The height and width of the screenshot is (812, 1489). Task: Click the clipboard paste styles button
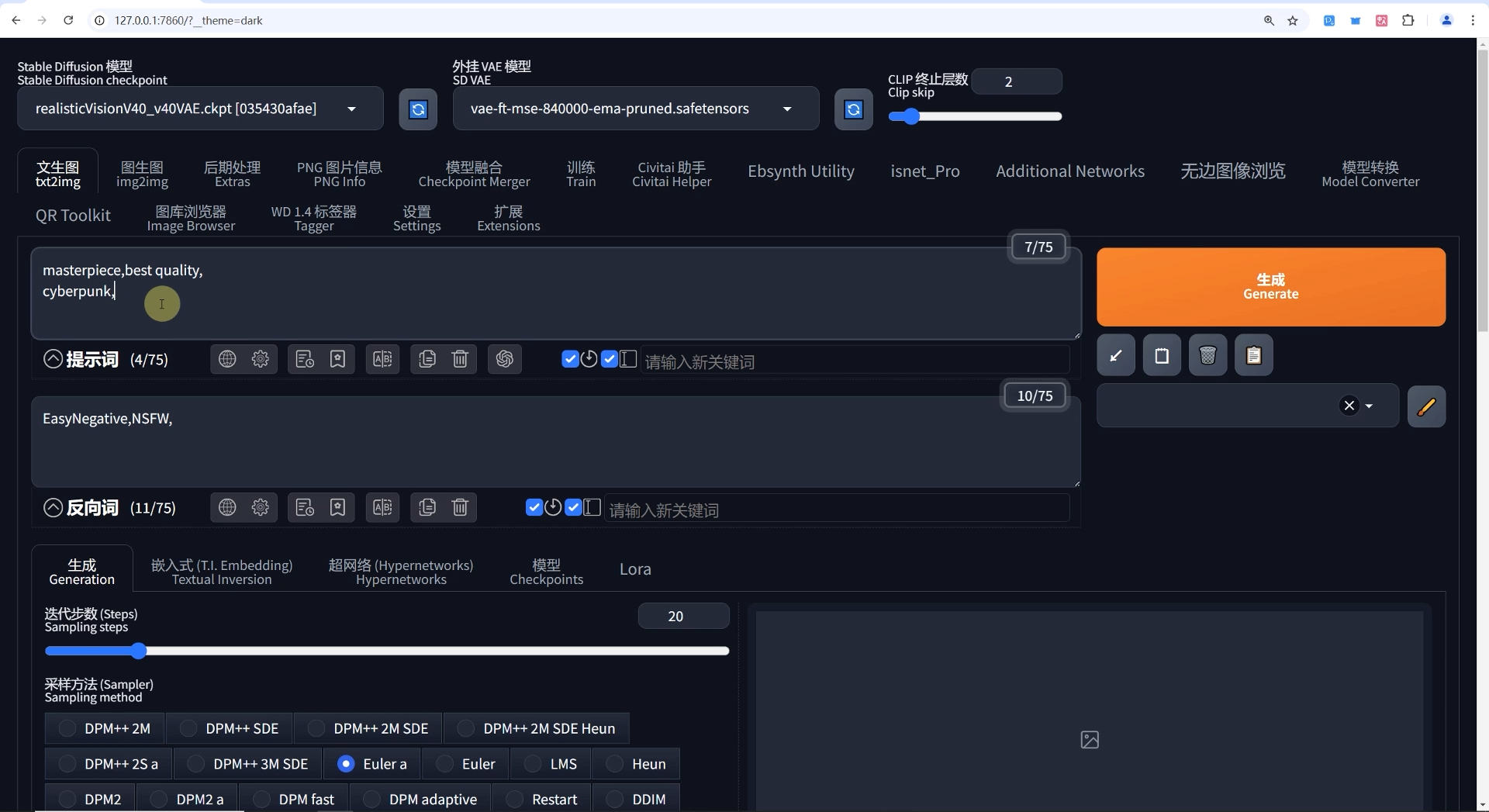tap(1254, 355)
